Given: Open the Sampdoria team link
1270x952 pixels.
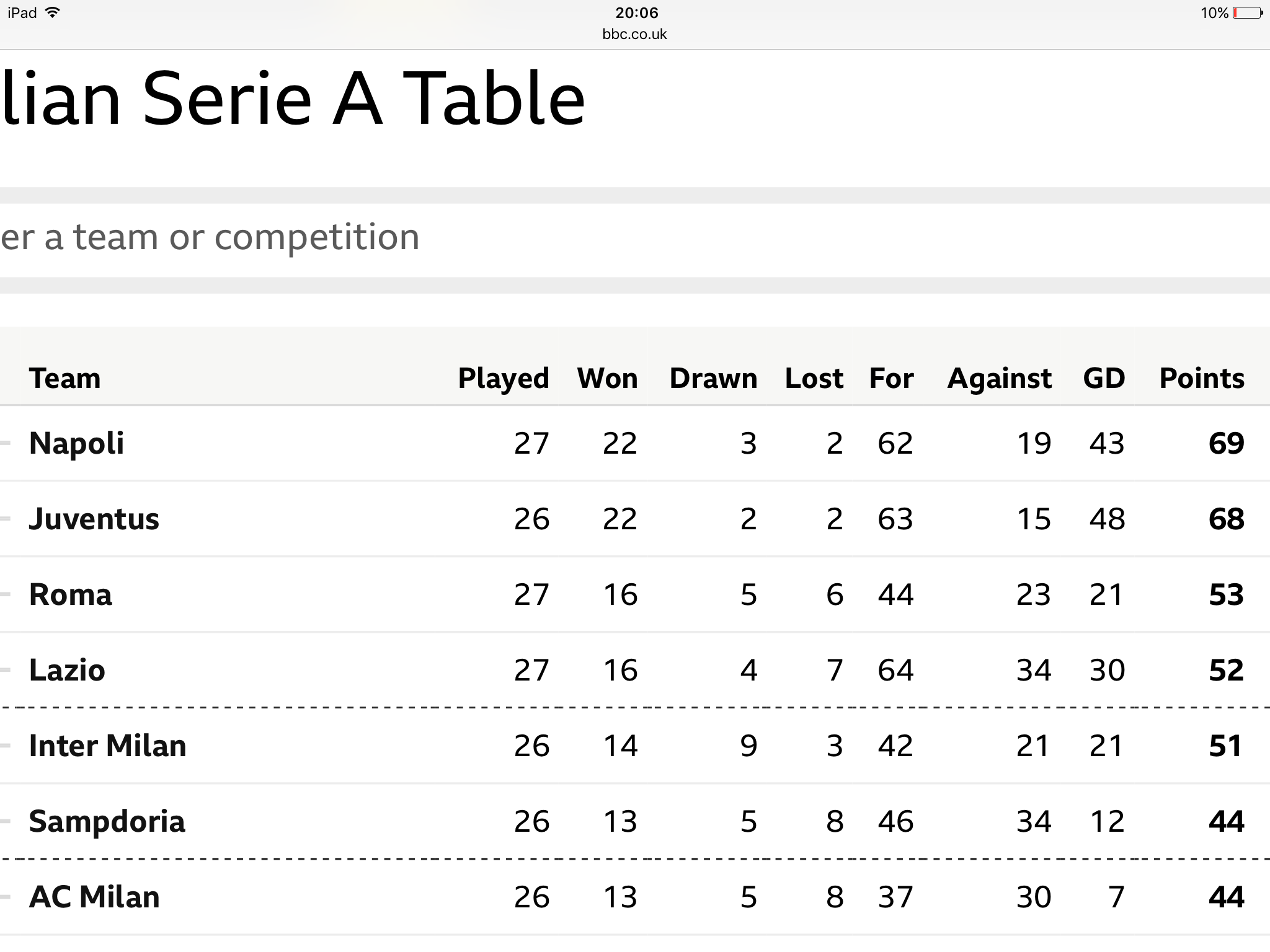Looking at the screenshot, I should pyautogui.click(x=107, y=822).
